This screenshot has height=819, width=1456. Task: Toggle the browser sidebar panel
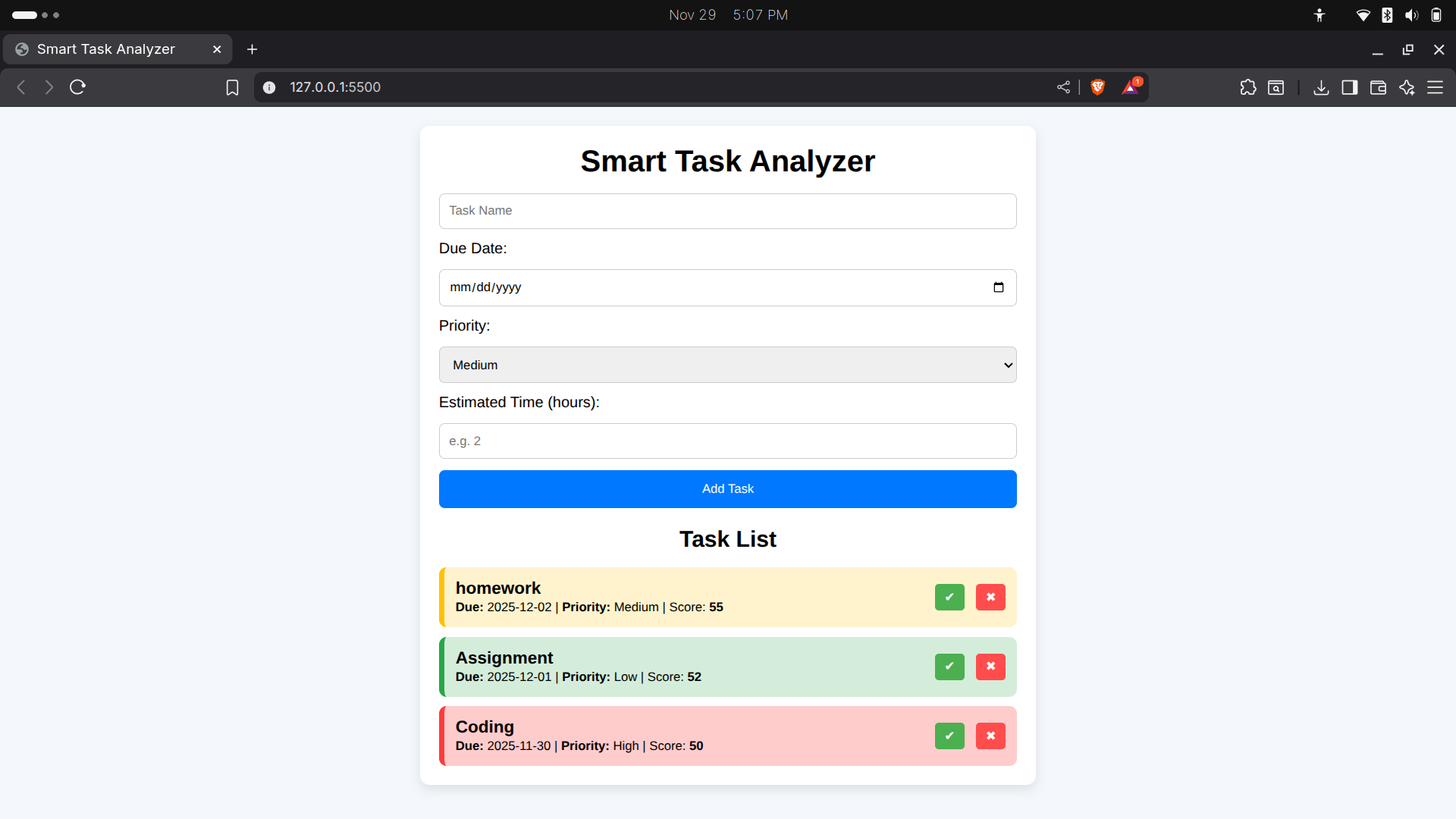[x=1350, y=87]
